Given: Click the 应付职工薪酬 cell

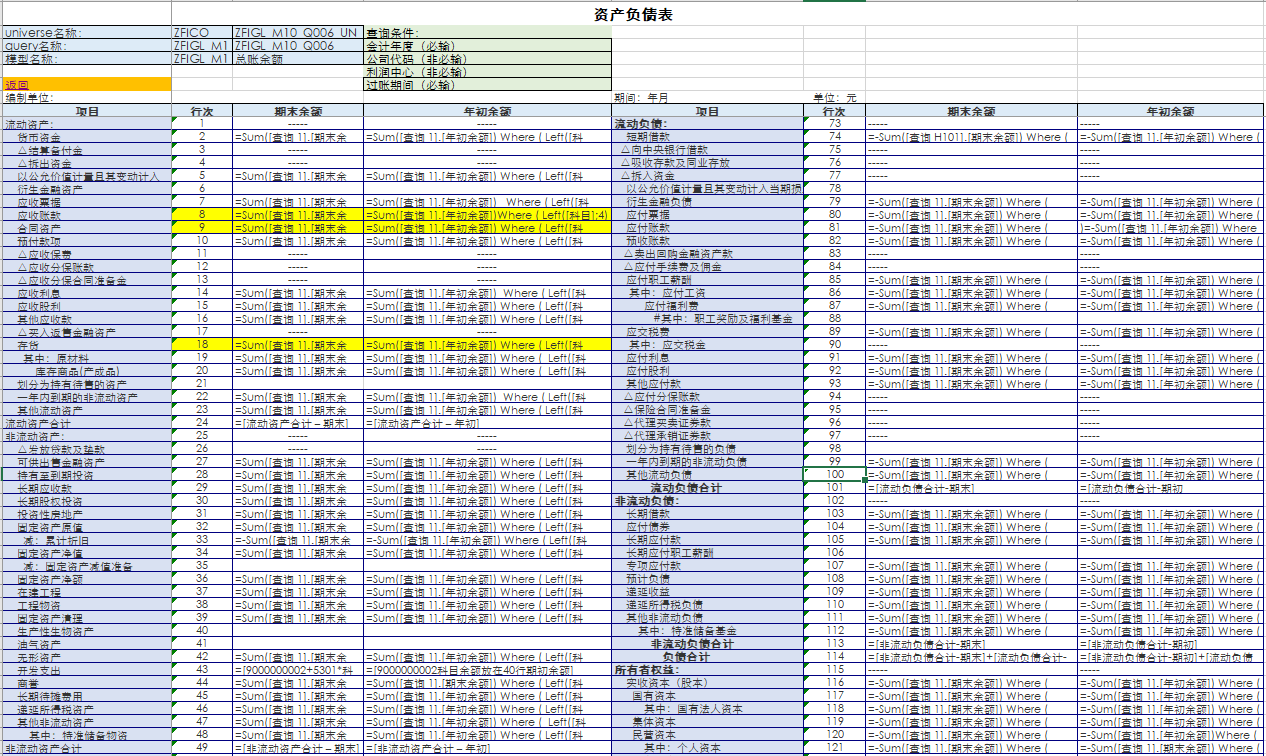Looking at the screenshot, I should 708,280.
